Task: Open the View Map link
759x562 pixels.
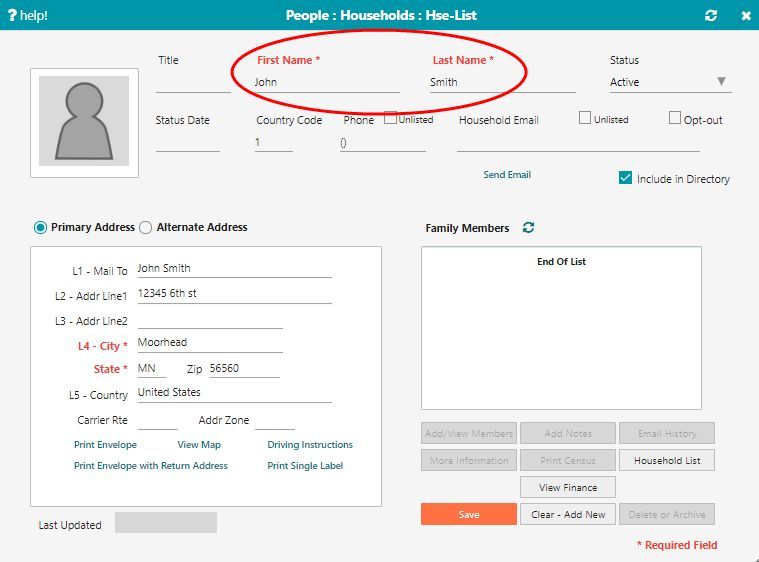Action: pyautogui.click(x=198, y=444)
